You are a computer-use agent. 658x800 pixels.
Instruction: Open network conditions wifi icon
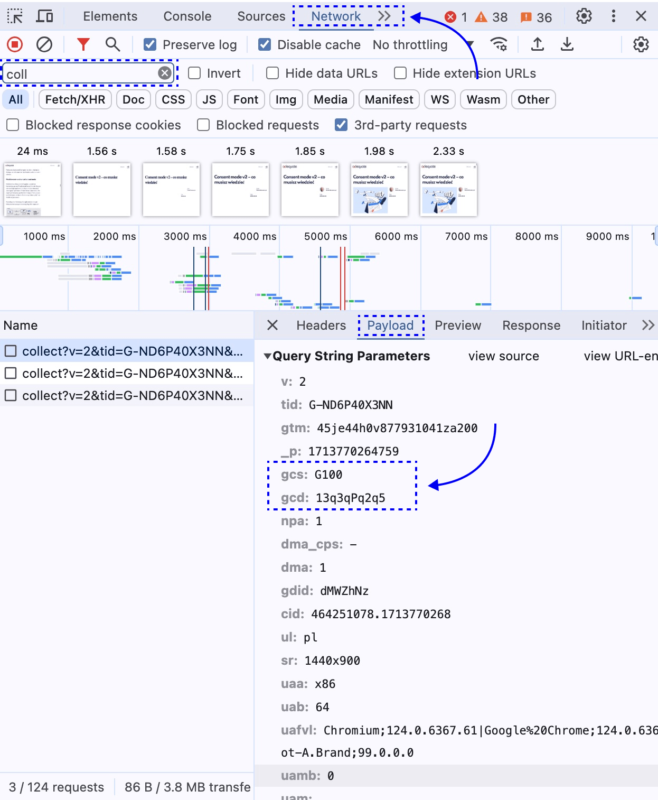click(x=499, y=45)
